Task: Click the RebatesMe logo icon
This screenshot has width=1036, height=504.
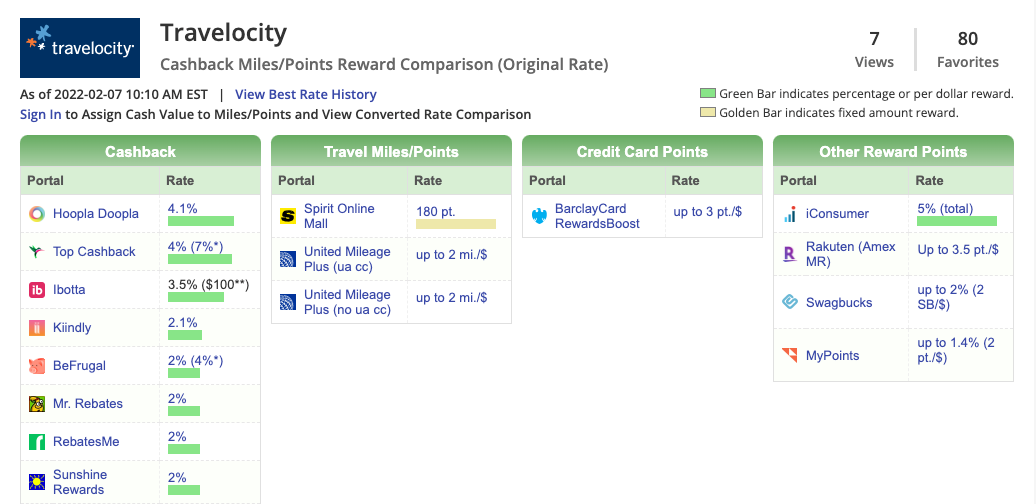Action: pos(37,441)
